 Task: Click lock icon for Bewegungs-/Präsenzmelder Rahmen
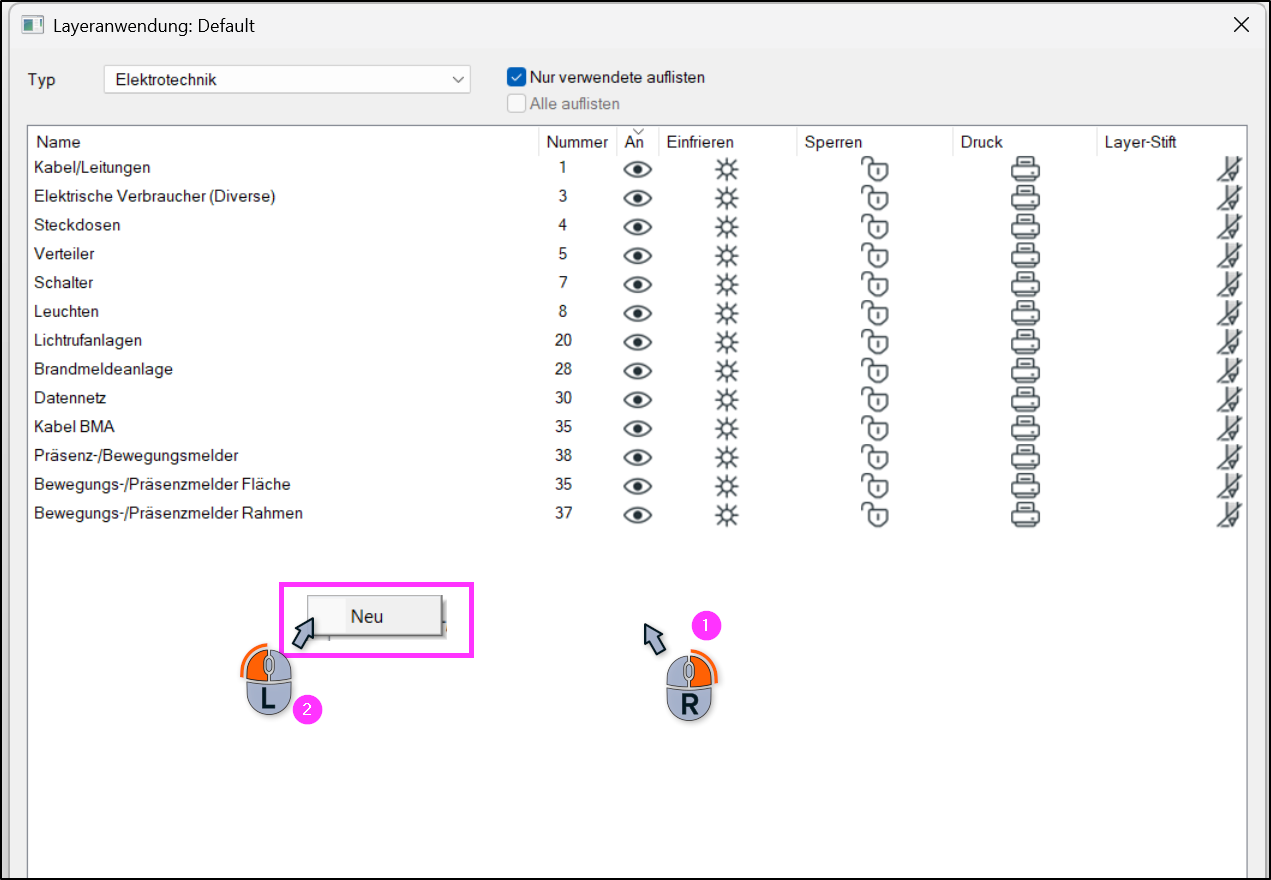pyautogui.click(x=875, y=515)
